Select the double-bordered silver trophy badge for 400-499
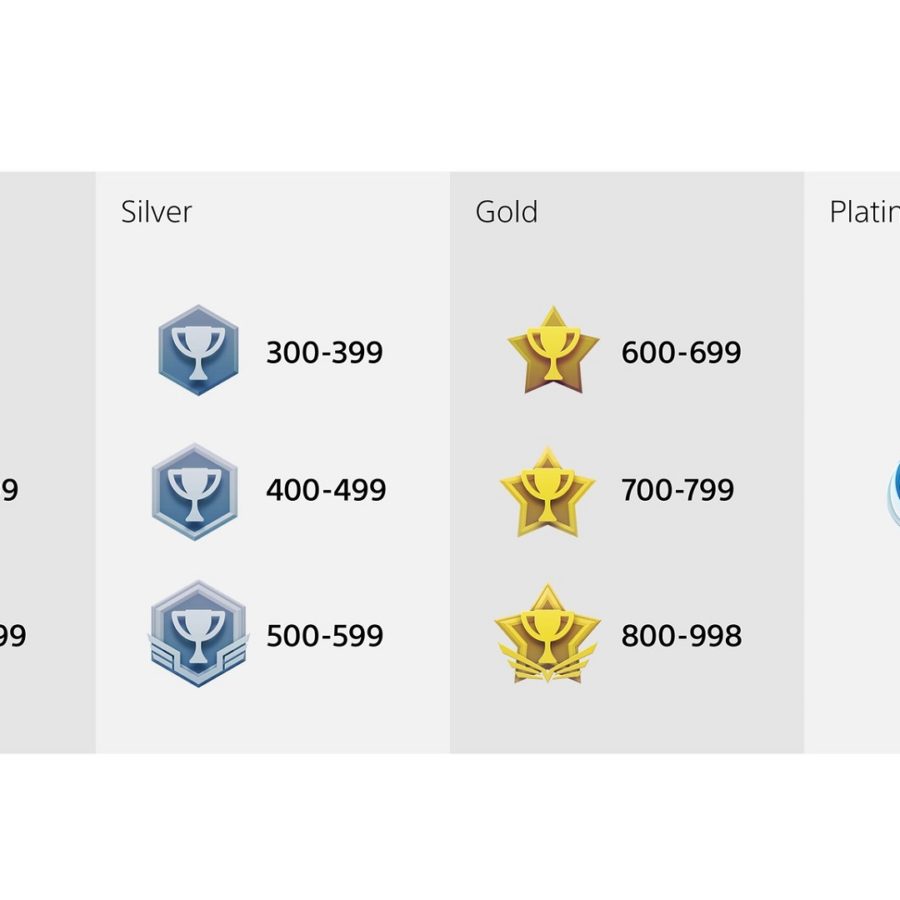This screenshot has width=900, height=900. pyautogui.click(x=195, y=492)
